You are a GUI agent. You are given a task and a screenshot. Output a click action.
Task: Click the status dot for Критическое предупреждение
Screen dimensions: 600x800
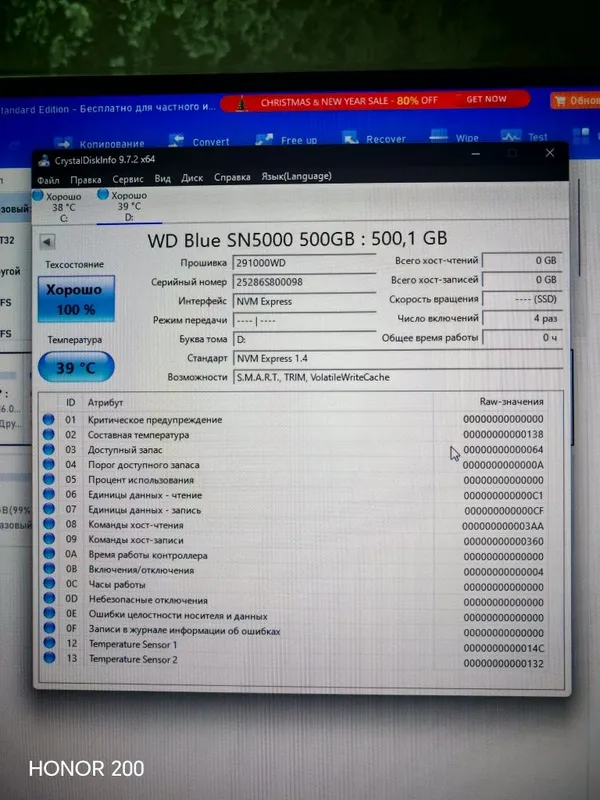point(48,419)
